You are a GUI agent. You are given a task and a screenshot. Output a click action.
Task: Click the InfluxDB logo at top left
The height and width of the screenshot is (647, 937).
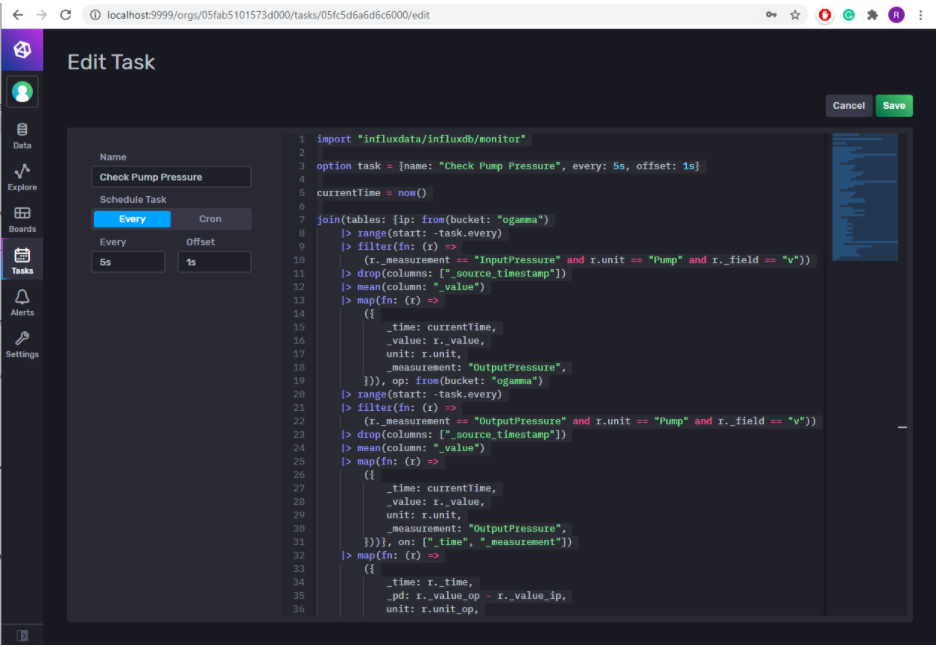coord(22,48)
